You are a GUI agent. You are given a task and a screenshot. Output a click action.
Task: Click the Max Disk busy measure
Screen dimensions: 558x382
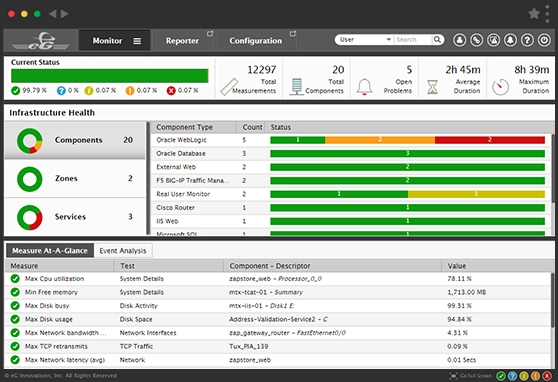point(47,306)
